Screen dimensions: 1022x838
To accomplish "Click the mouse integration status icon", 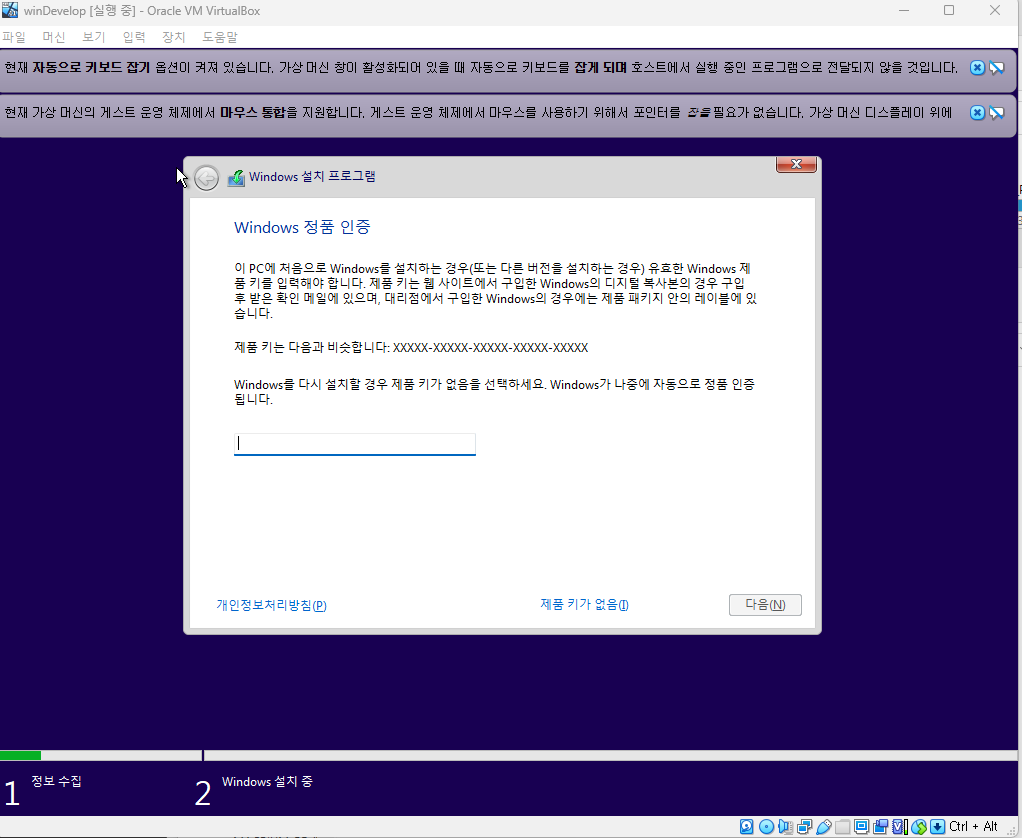I will point(919,826).
